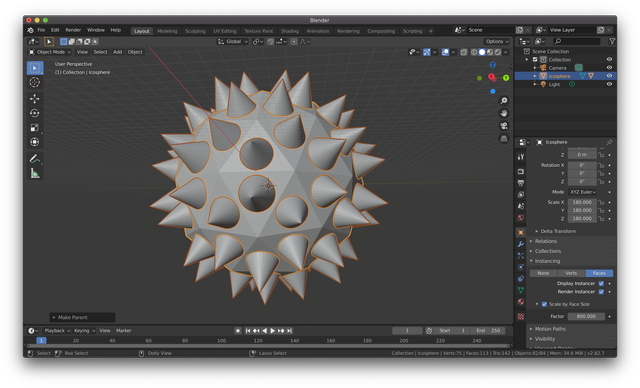Hide the Collection via eye icon
This screenshot has height=388, width=640.
[x=609, y=60]
